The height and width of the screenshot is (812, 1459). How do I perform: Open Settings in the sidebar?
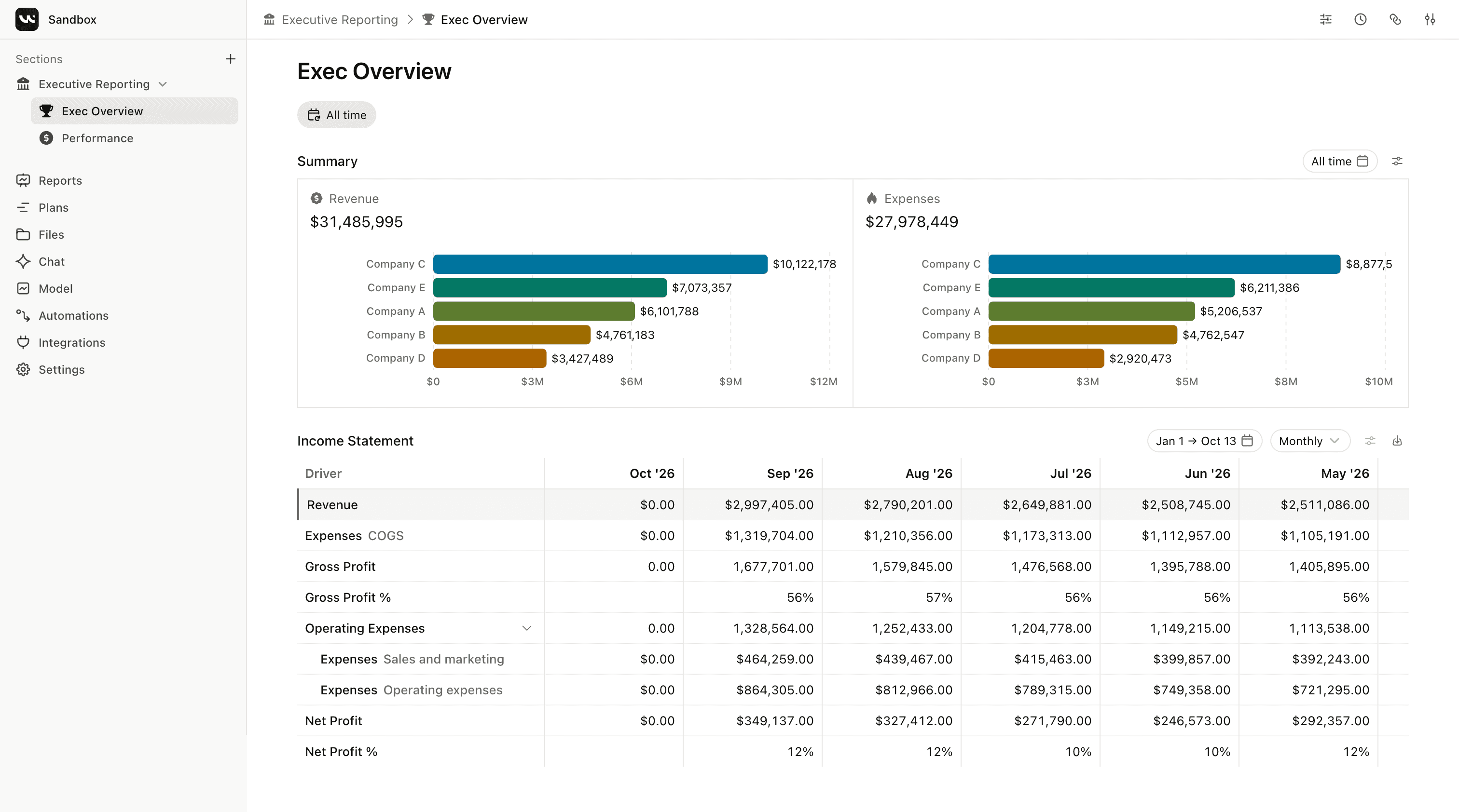[x=61, y=369]
